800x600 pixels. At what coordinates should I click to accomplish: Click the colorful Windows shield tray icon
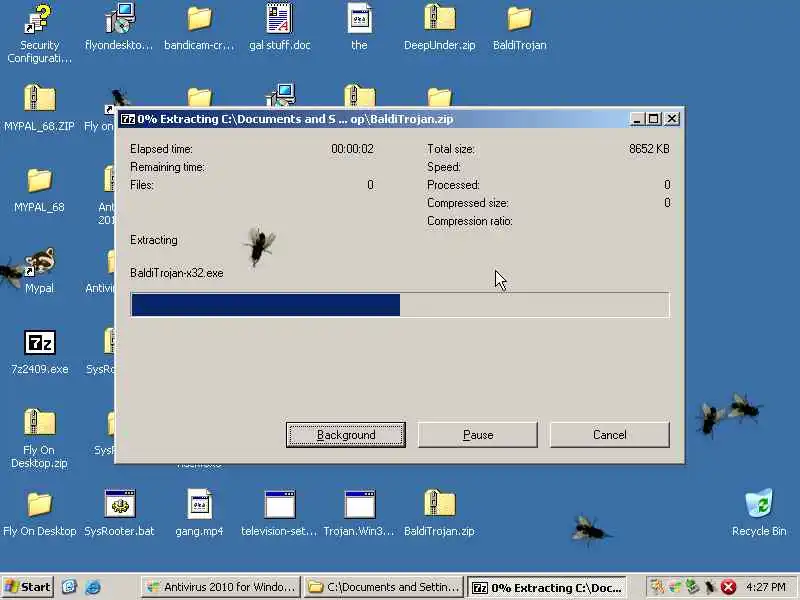674,587
